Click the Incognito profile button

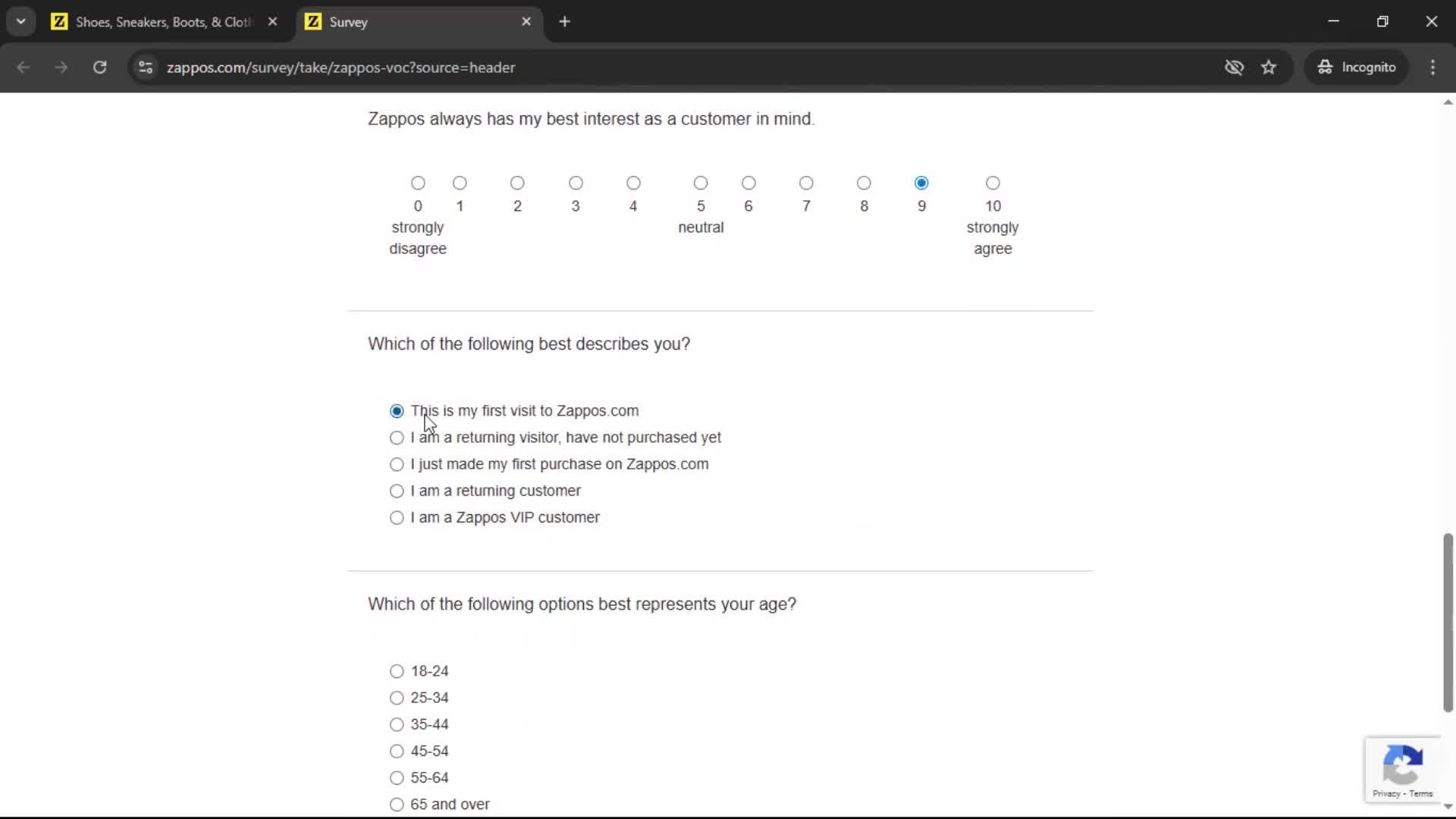(x=1357, y=67)
